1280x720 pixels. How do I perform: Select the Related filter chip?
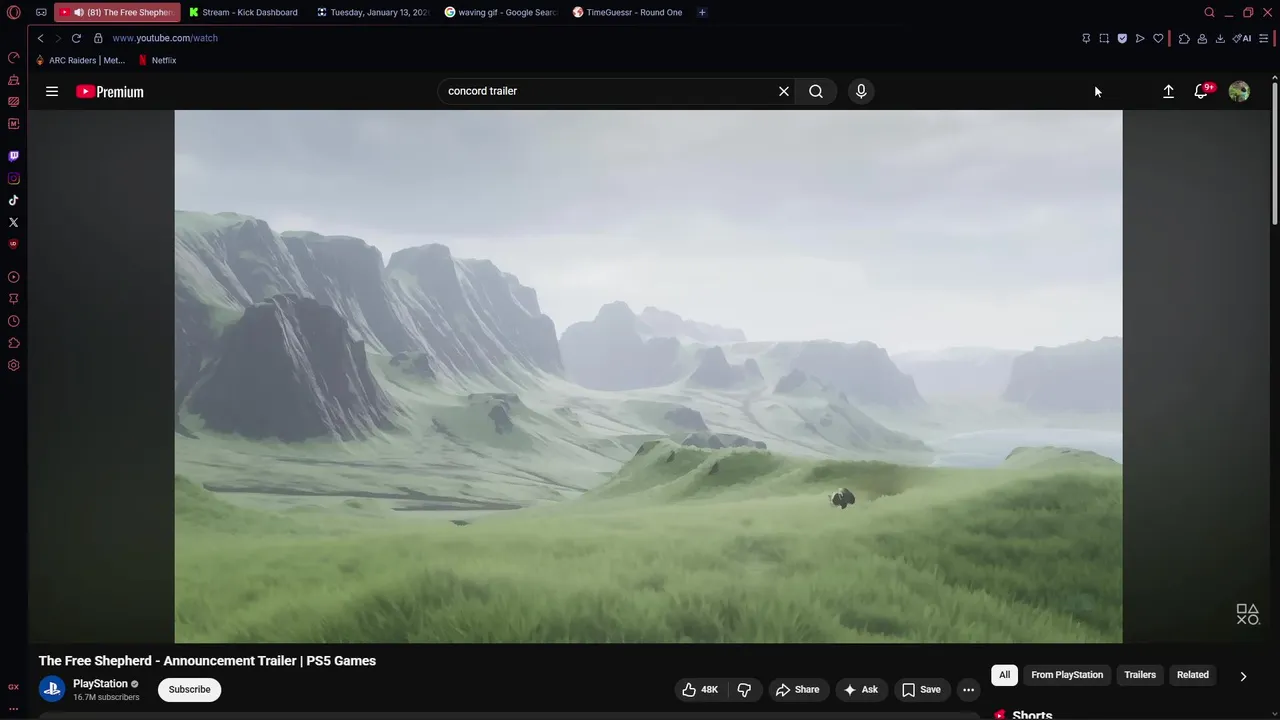(1192, 675)
